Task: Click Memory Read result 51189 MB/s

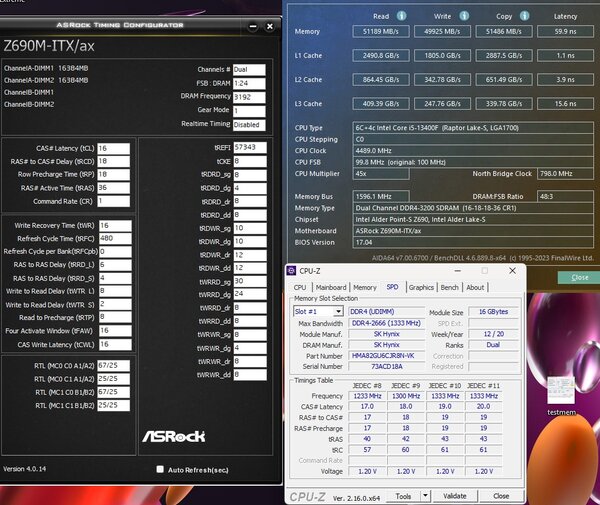Action: [x=381, y=31]
